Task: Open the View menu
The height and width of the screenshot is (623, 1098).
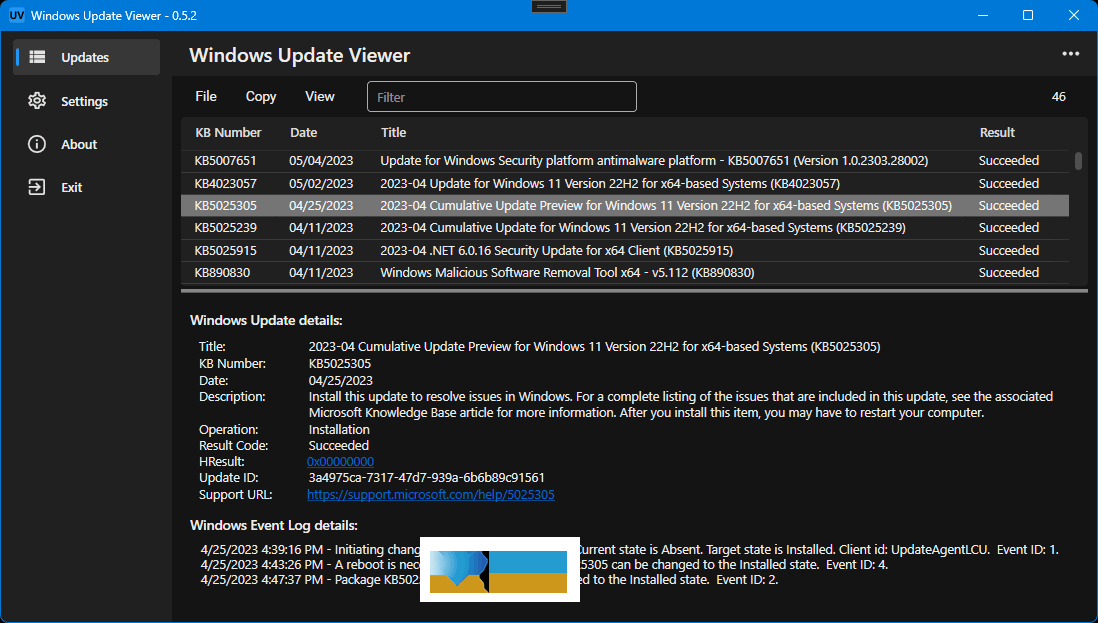Action: (x=320, y=97)
